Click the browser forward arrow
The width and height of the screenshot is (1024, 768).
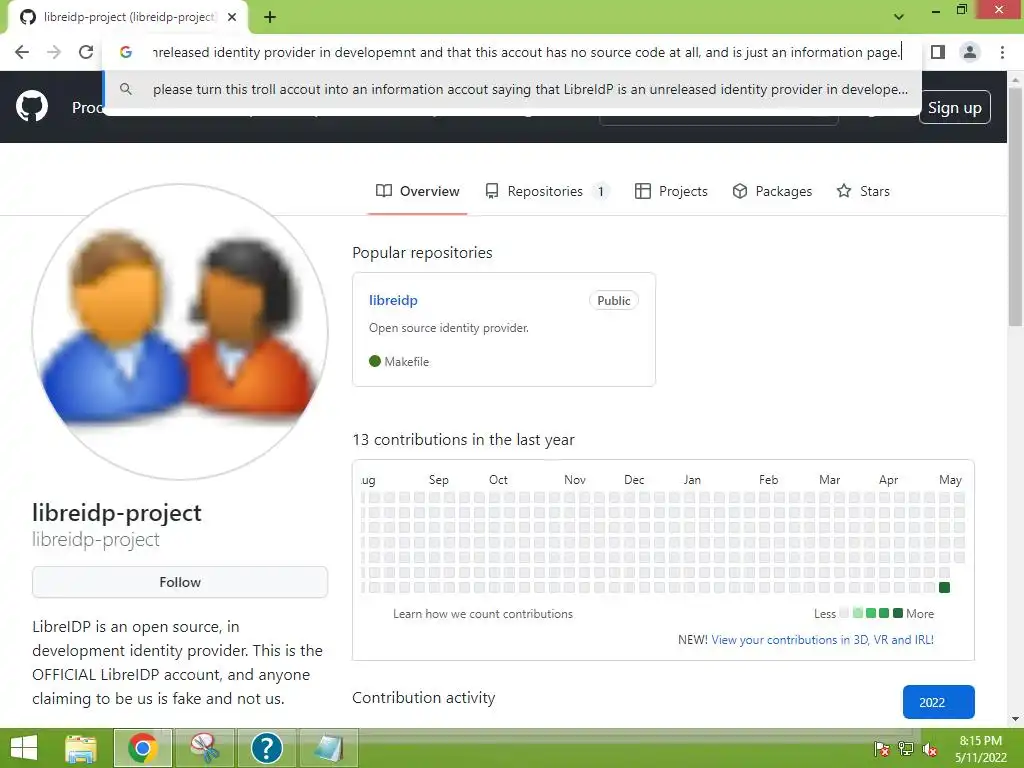54,52
